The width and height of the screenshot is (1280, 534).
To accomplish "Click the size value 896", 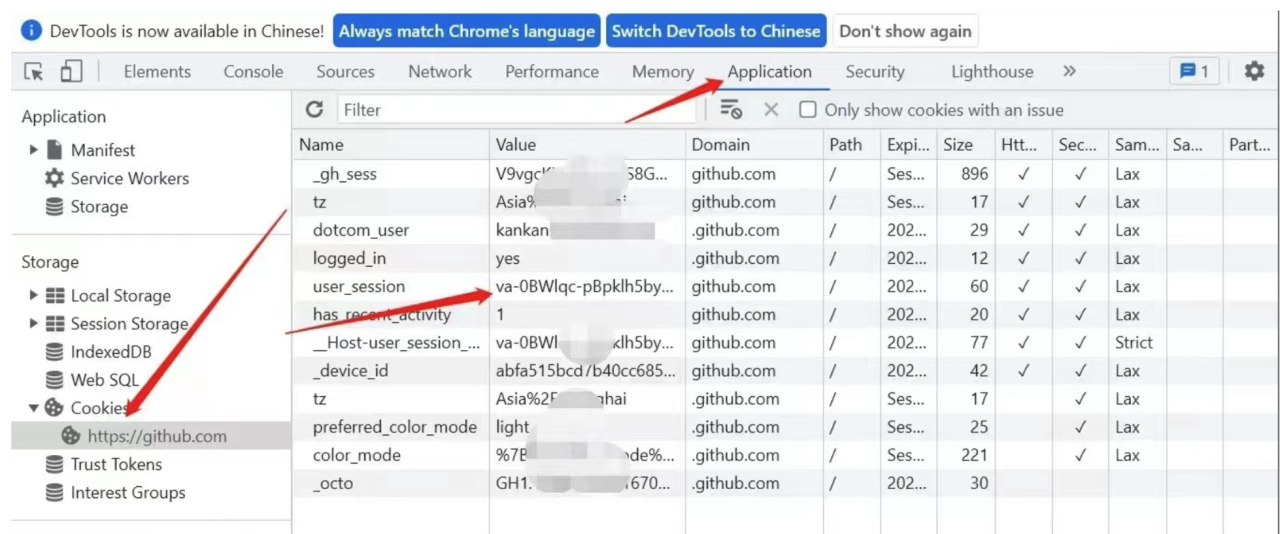I will point(974,174).
